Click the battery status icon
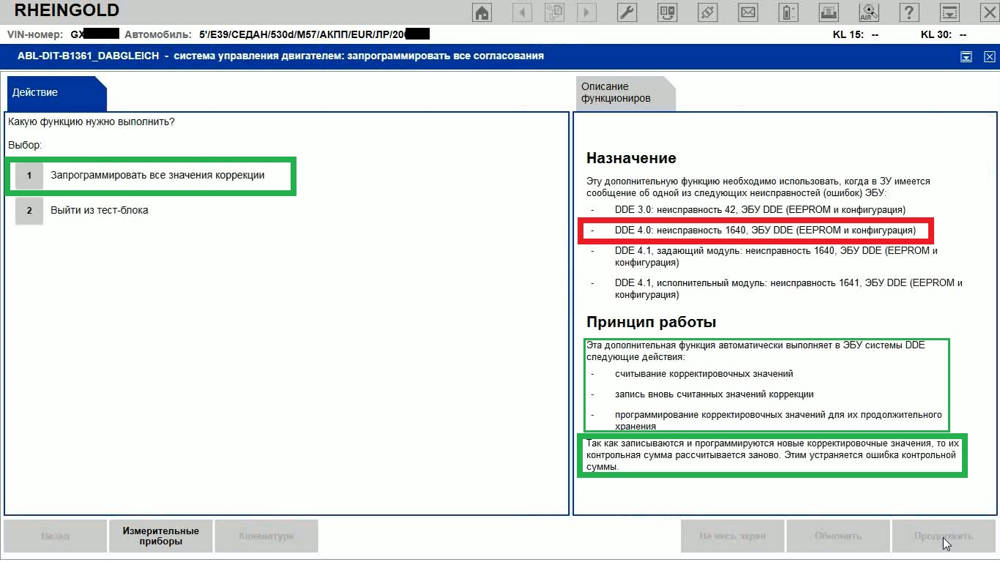Screen dimensions: 1000x562 point(787,13)
